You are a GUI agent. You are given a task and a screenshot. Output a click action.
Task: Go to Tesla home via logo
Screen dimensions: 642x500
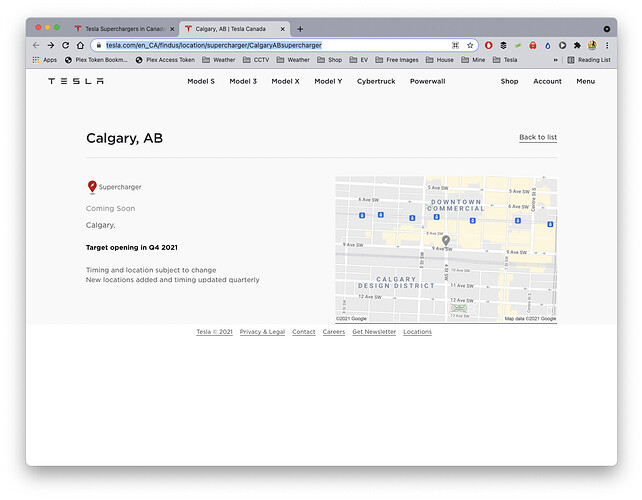pos(76,81)
